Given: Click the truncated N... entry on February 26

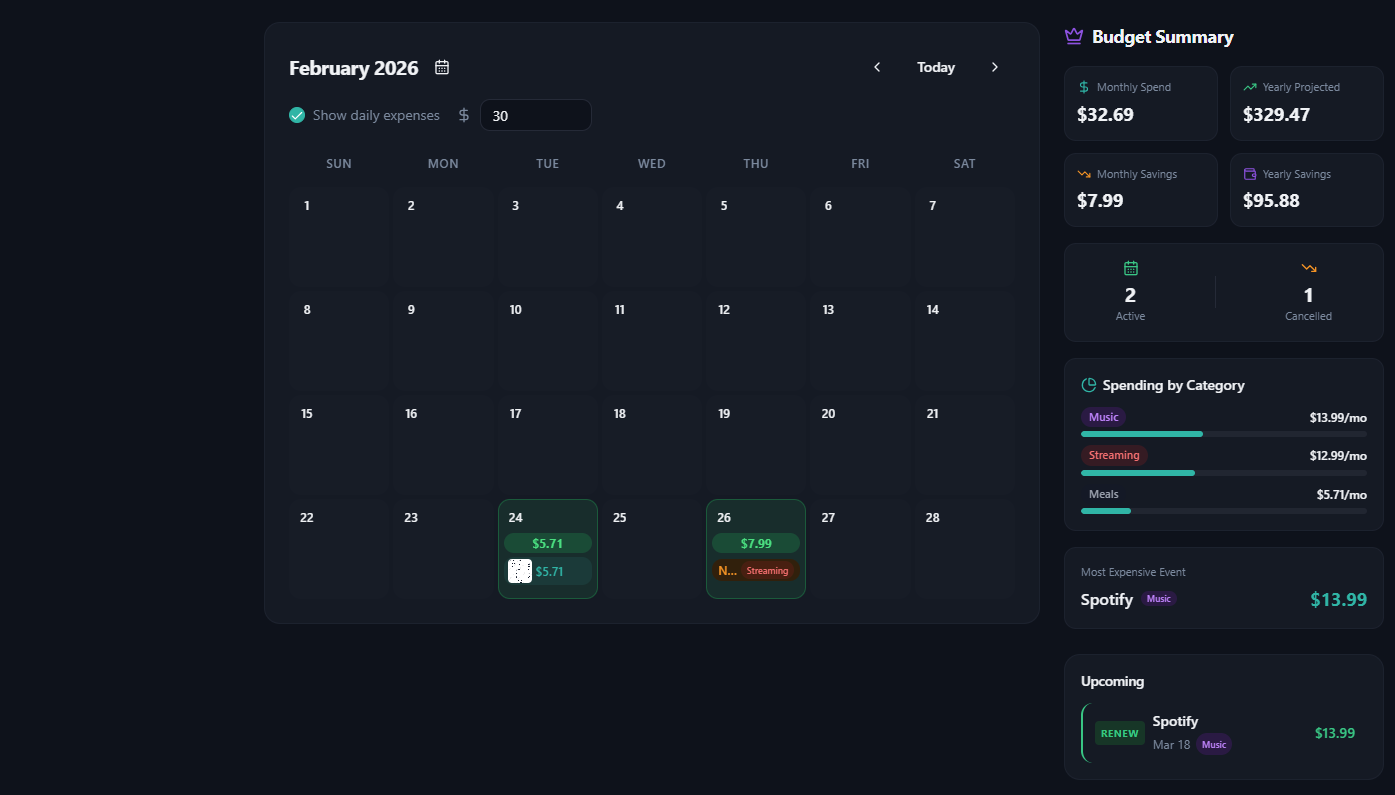Looking at the screenshot, I should 727,571.
